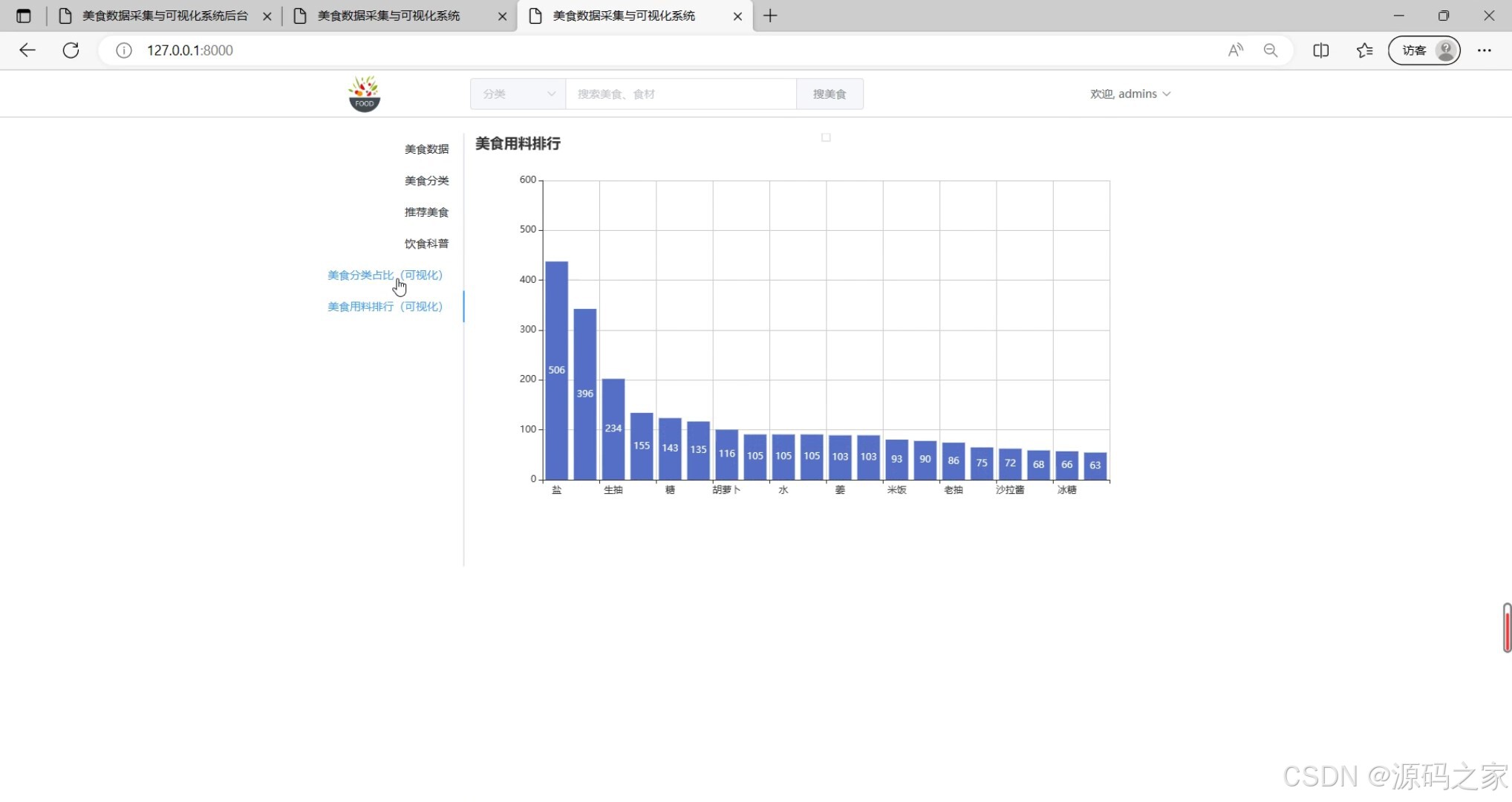
Task: Open the 欢迎, admins user dropdown
Action: (1130, 94)
